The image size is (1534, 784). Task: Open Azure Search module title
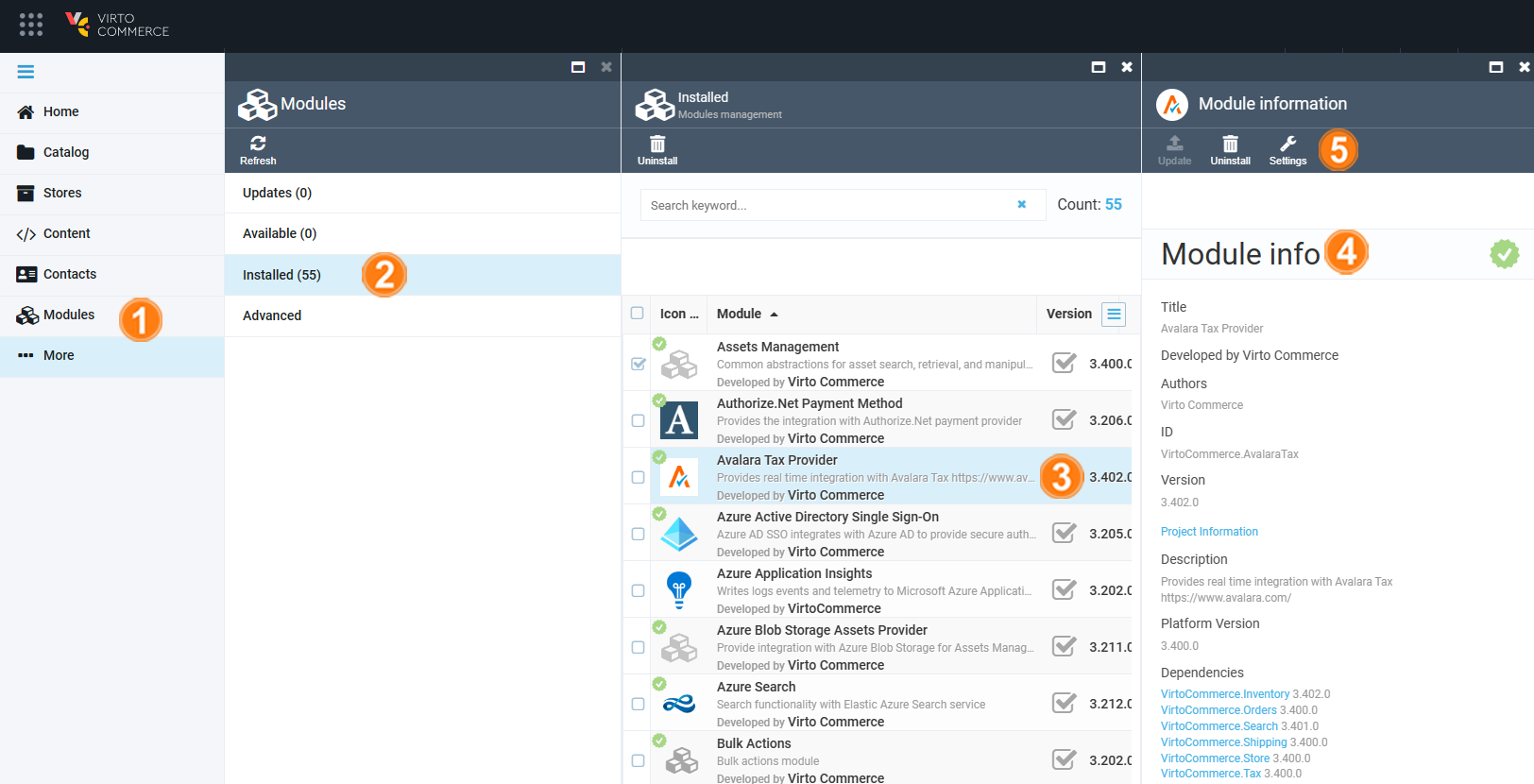click(x=756, y=687)
